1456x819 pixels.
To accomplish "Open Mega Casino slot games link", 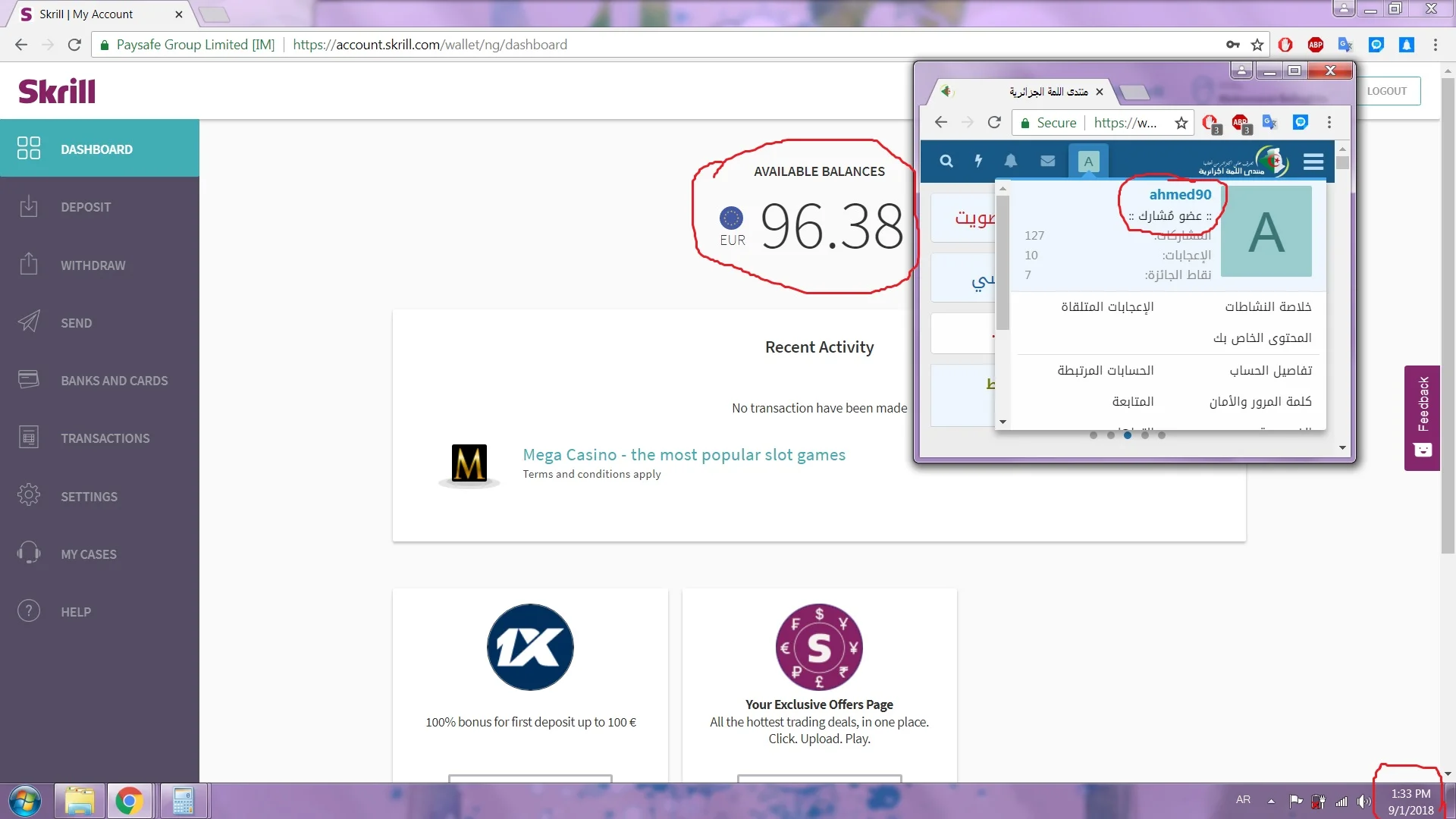I will click(x=683, y=454).
